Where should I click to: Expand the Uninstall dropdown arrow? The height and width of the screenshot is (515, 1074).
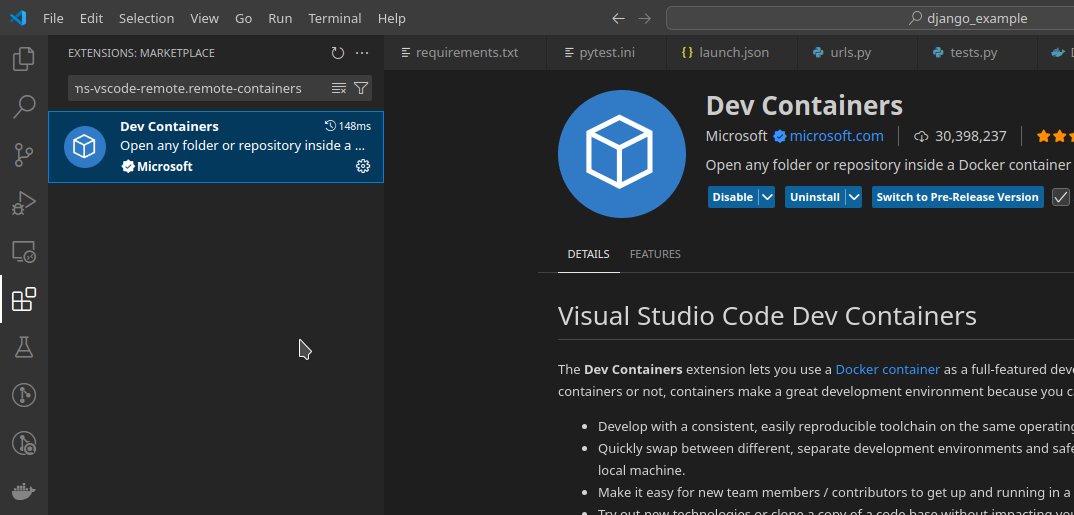(853, 197)
